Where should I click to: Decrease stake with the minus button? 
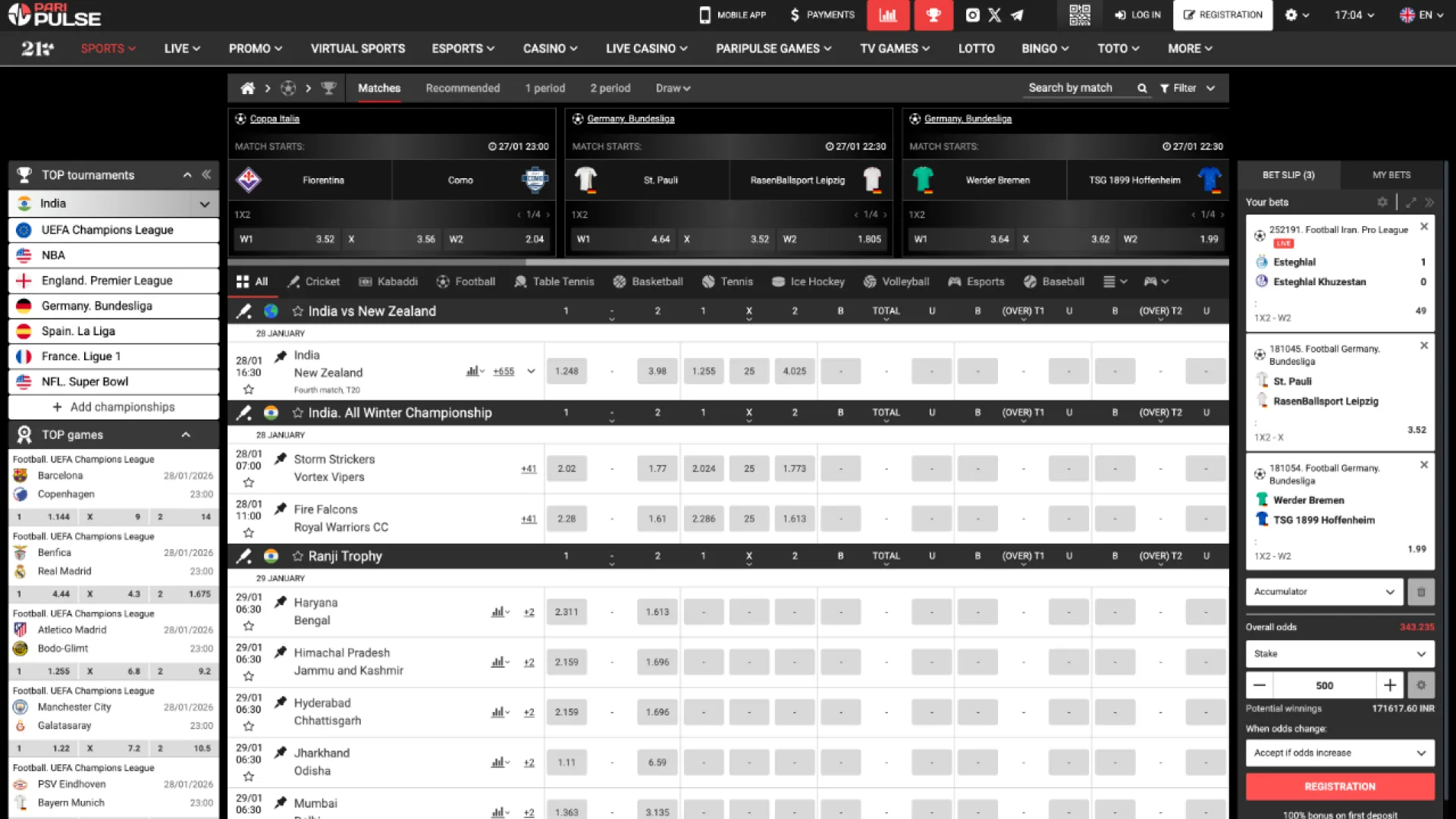pyautogui.click(x=1260, y=685)
